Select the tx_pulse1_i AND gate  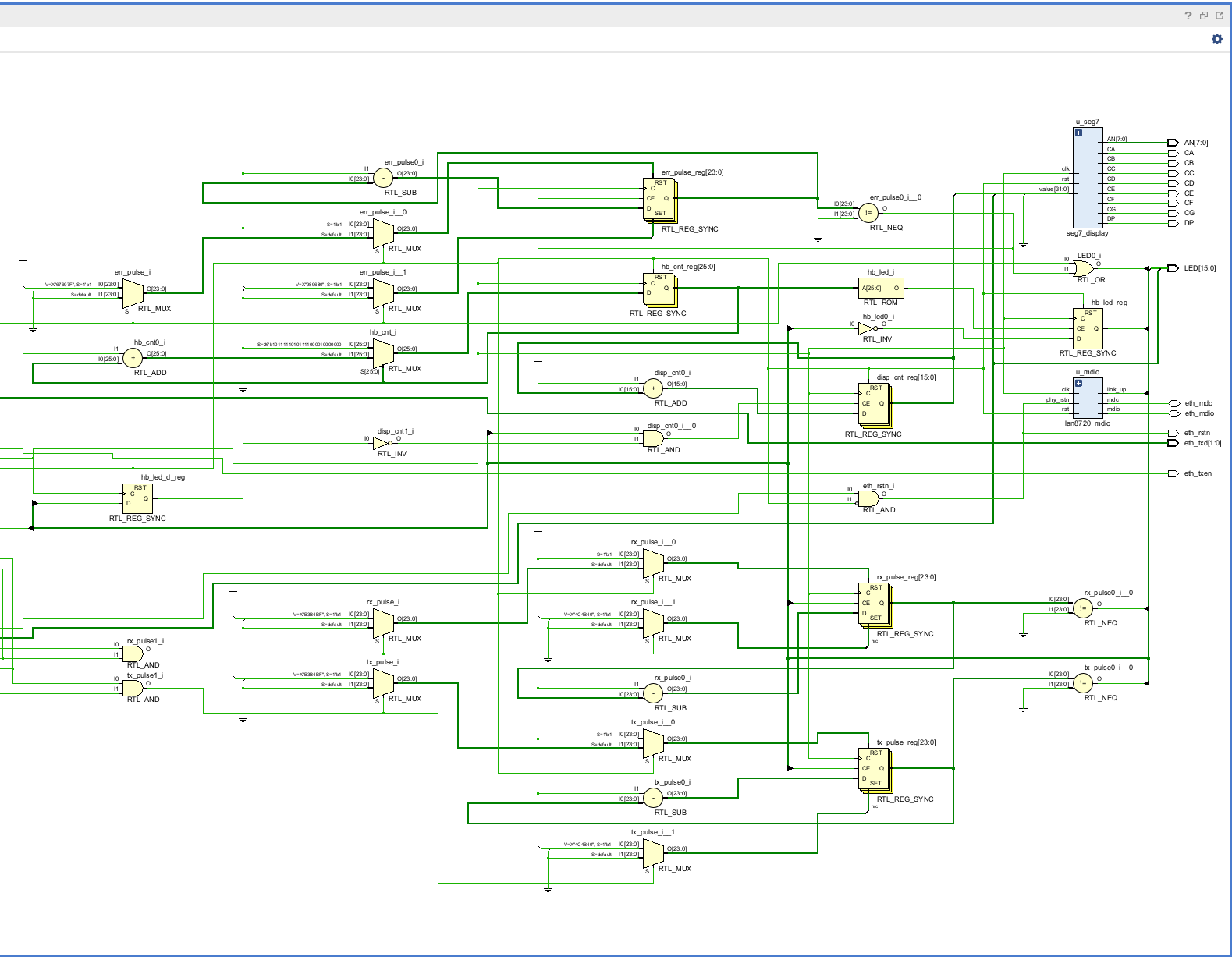pyautogui.click(x=133, y=688)
